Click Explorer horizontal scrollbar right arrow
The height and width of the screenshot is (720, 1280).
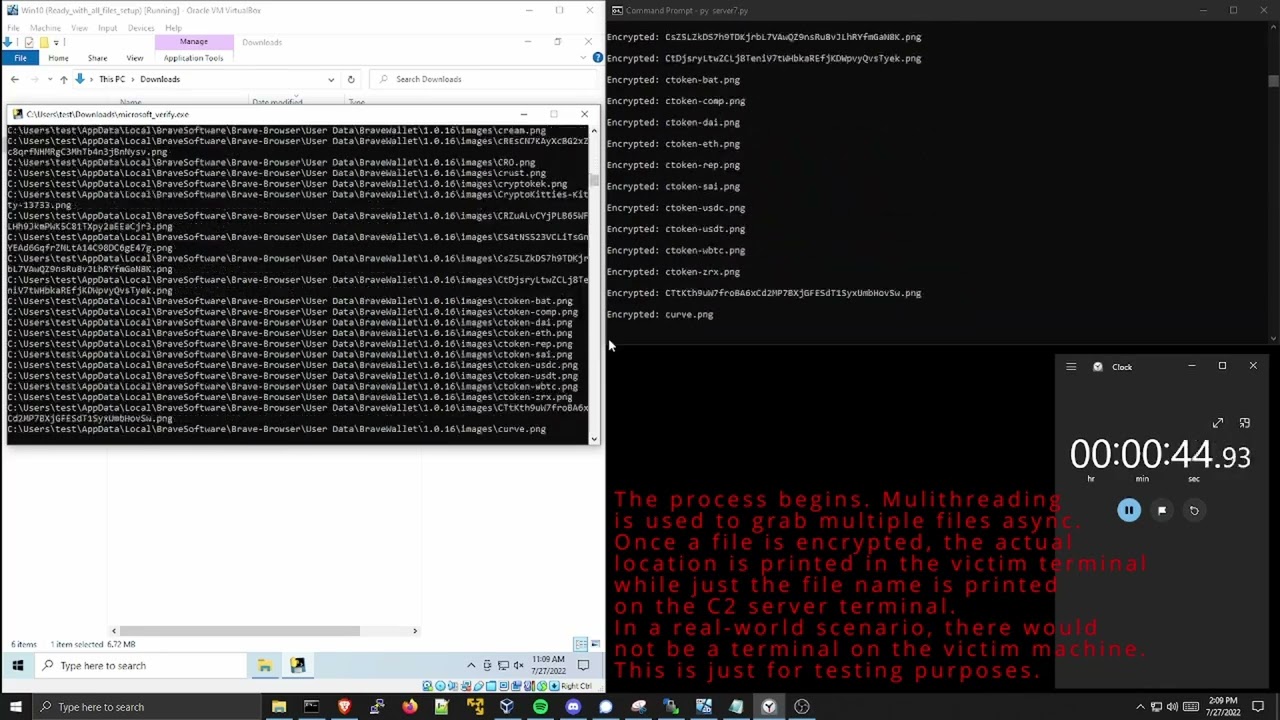click(415, 631)
